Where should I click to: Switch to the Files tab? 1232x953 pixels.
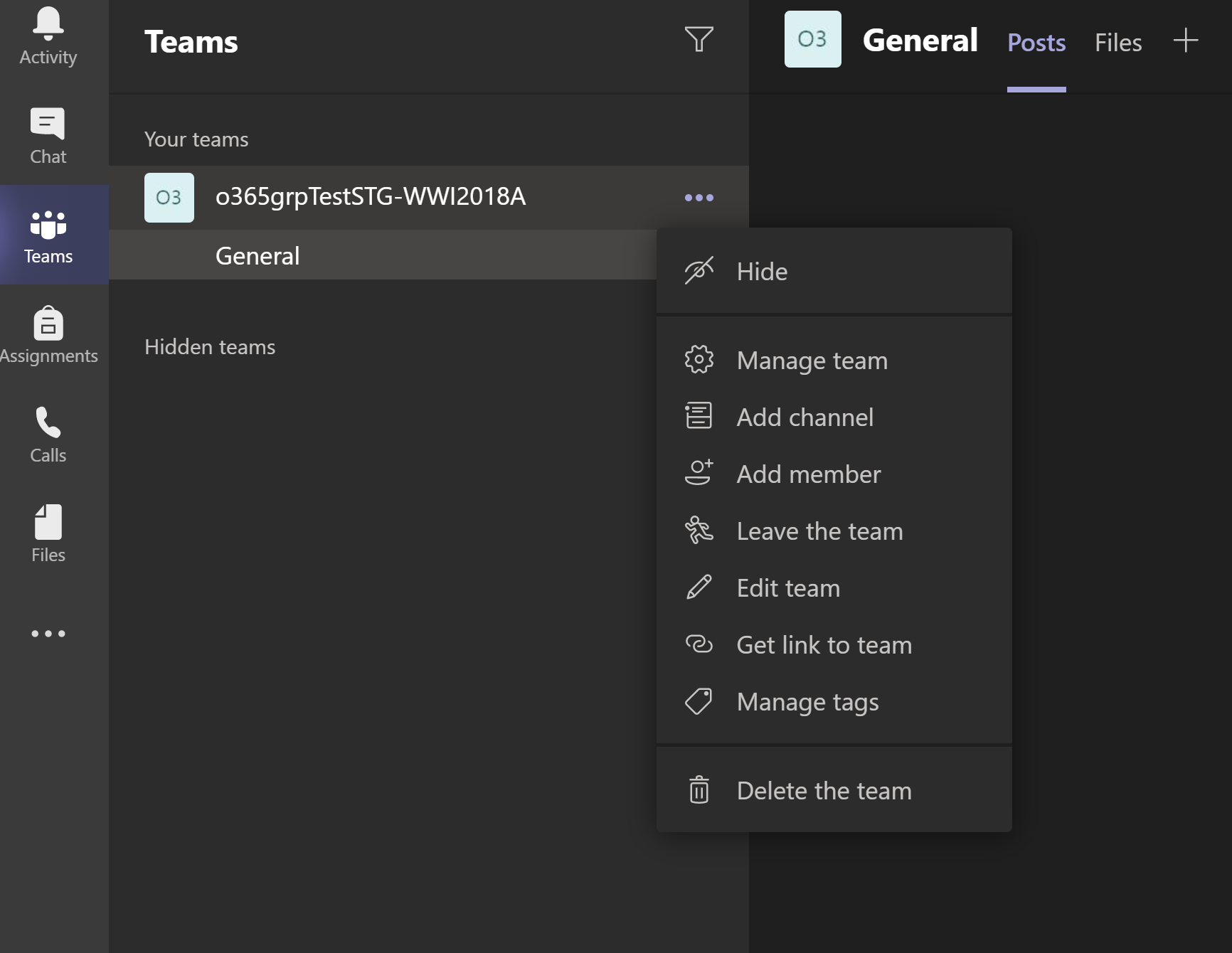[x=1117, y=42]
